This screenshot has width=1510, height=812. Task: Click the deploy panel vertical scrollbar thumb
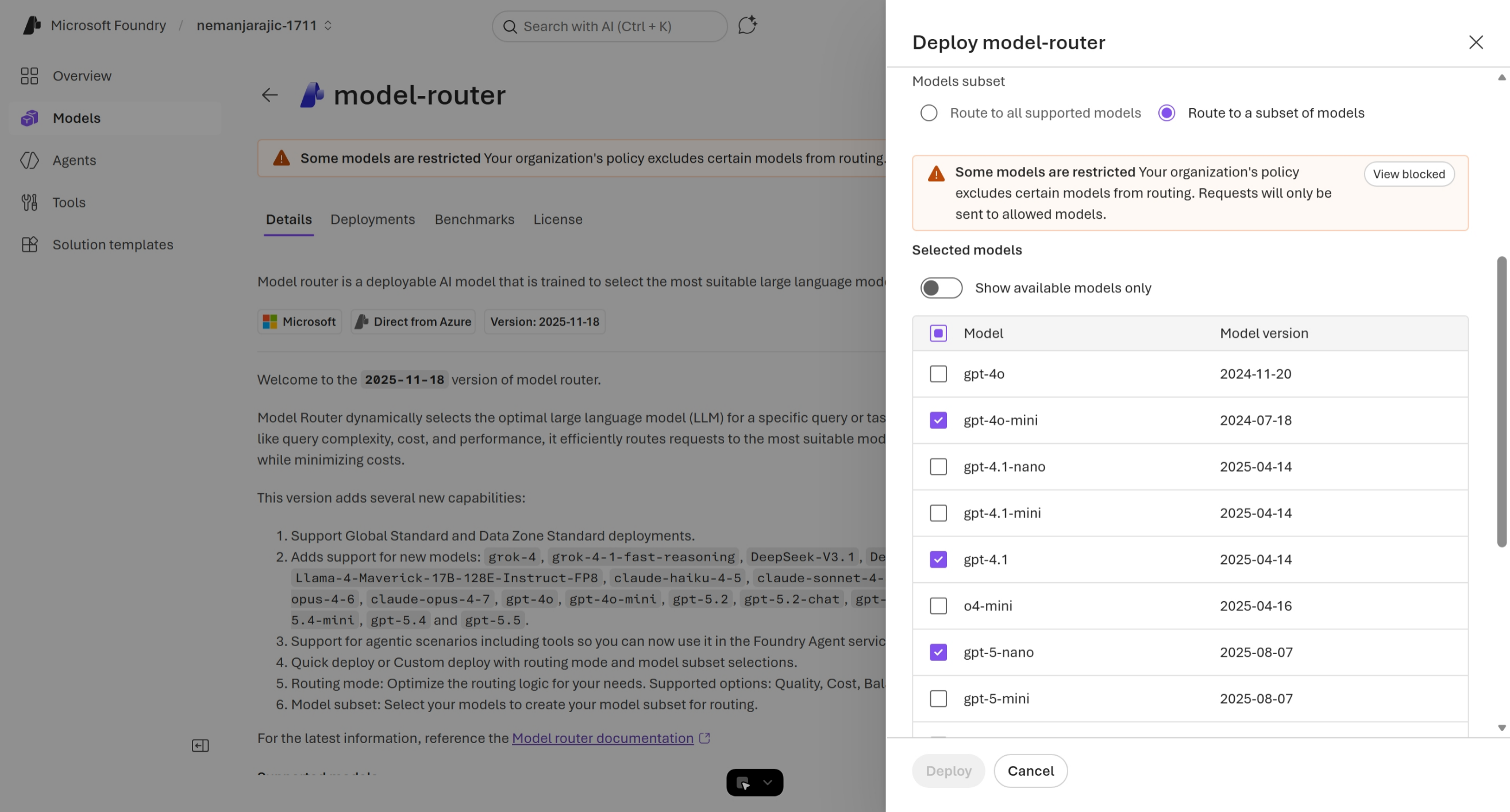(1501, 401)
